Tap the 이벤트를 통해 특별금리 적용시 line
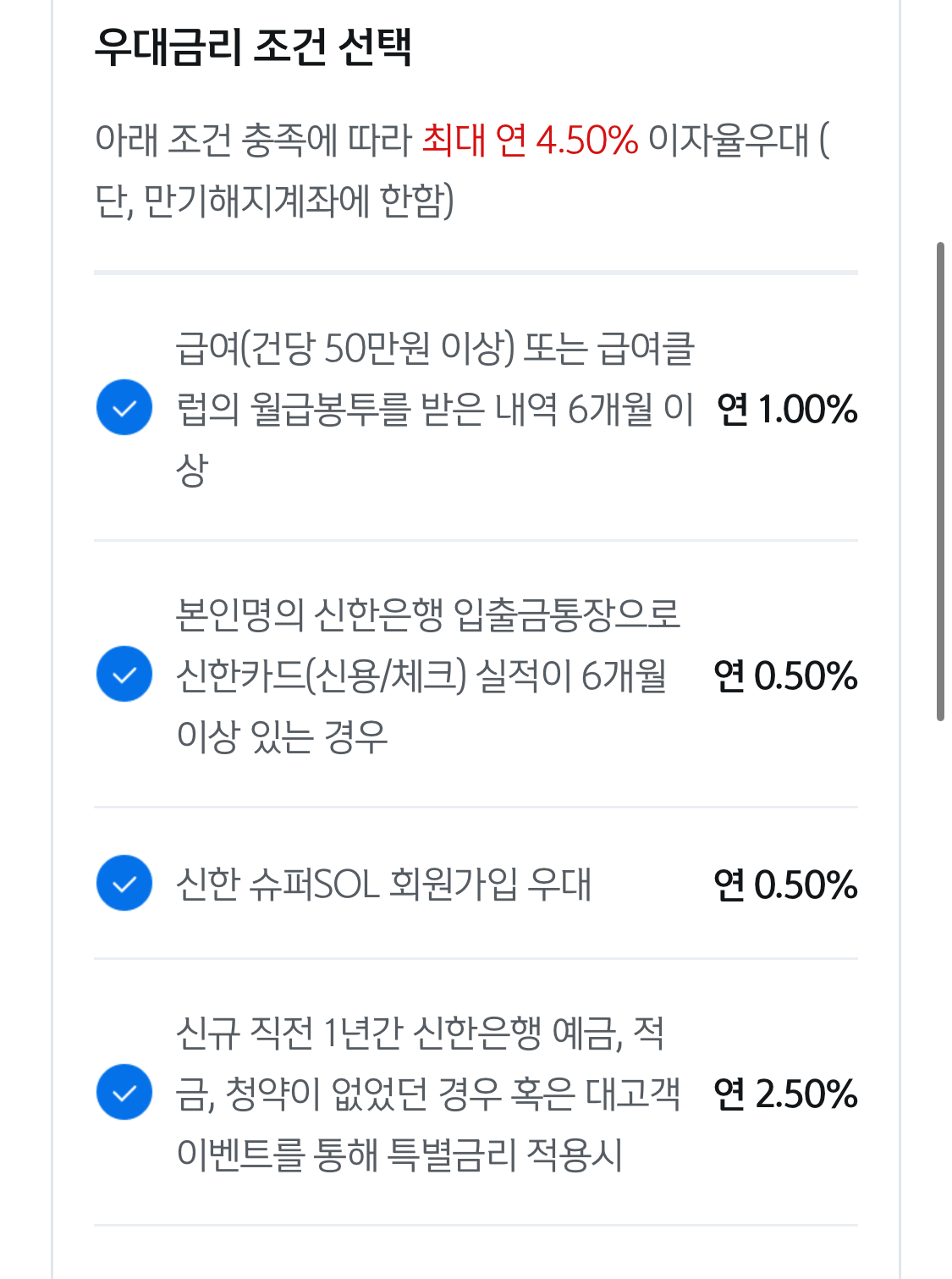Screen dimensions: 952x1279 [399, 1155]
